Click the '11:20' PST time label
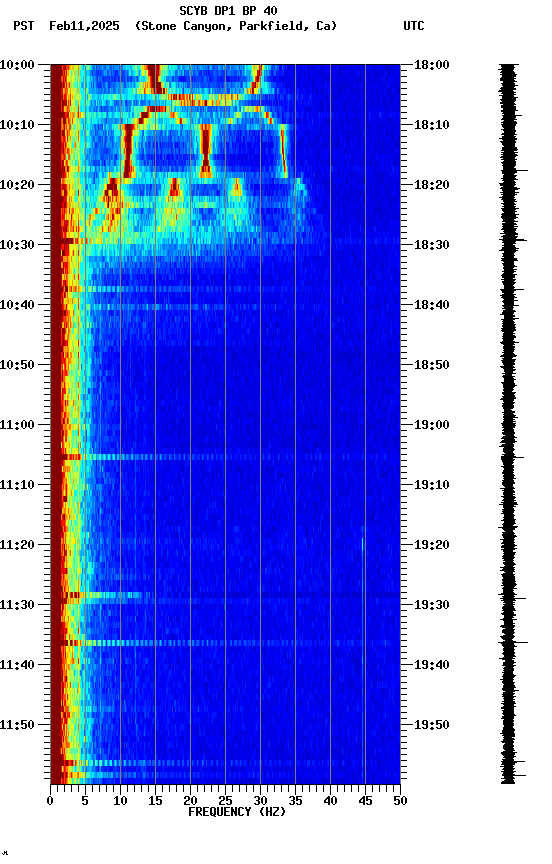552x864 pixels. (17, 545)
